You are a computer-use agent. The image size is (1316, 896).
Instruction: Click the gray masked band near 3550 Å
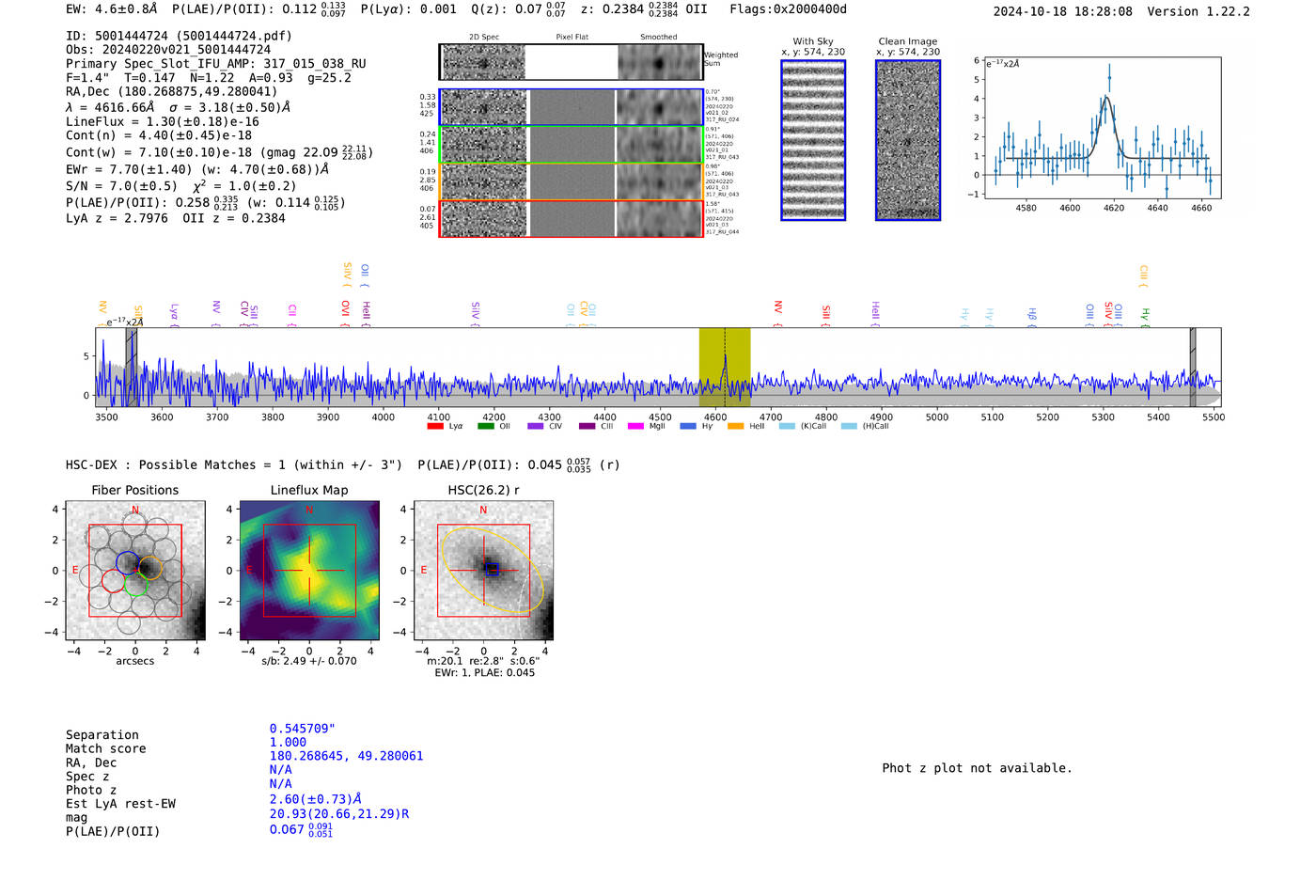132,368
